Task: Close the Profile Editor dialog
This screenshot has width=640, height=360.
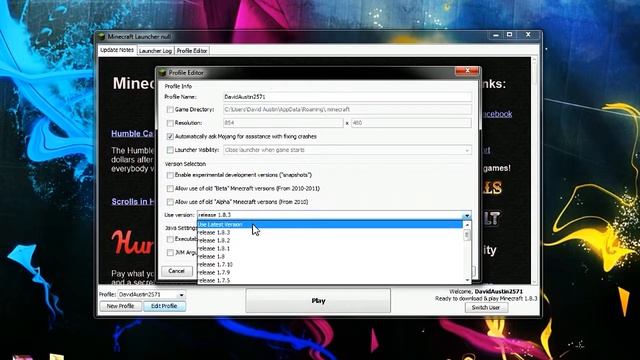Action: point(467,71)
